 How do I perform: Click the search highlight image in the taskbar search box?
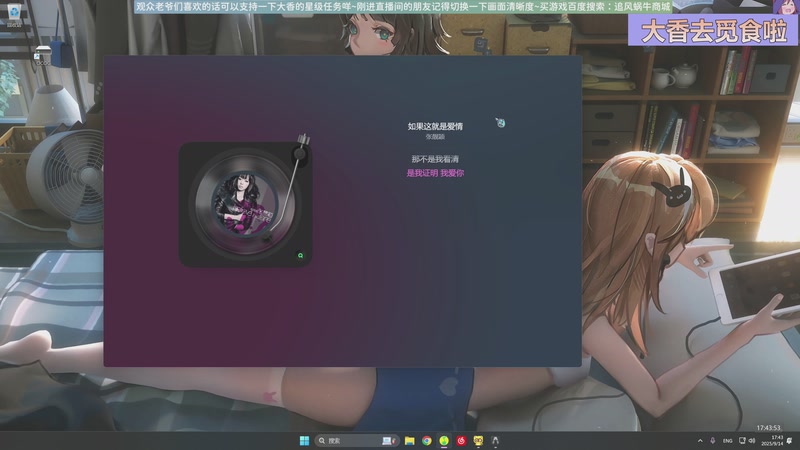pos(390,441)
